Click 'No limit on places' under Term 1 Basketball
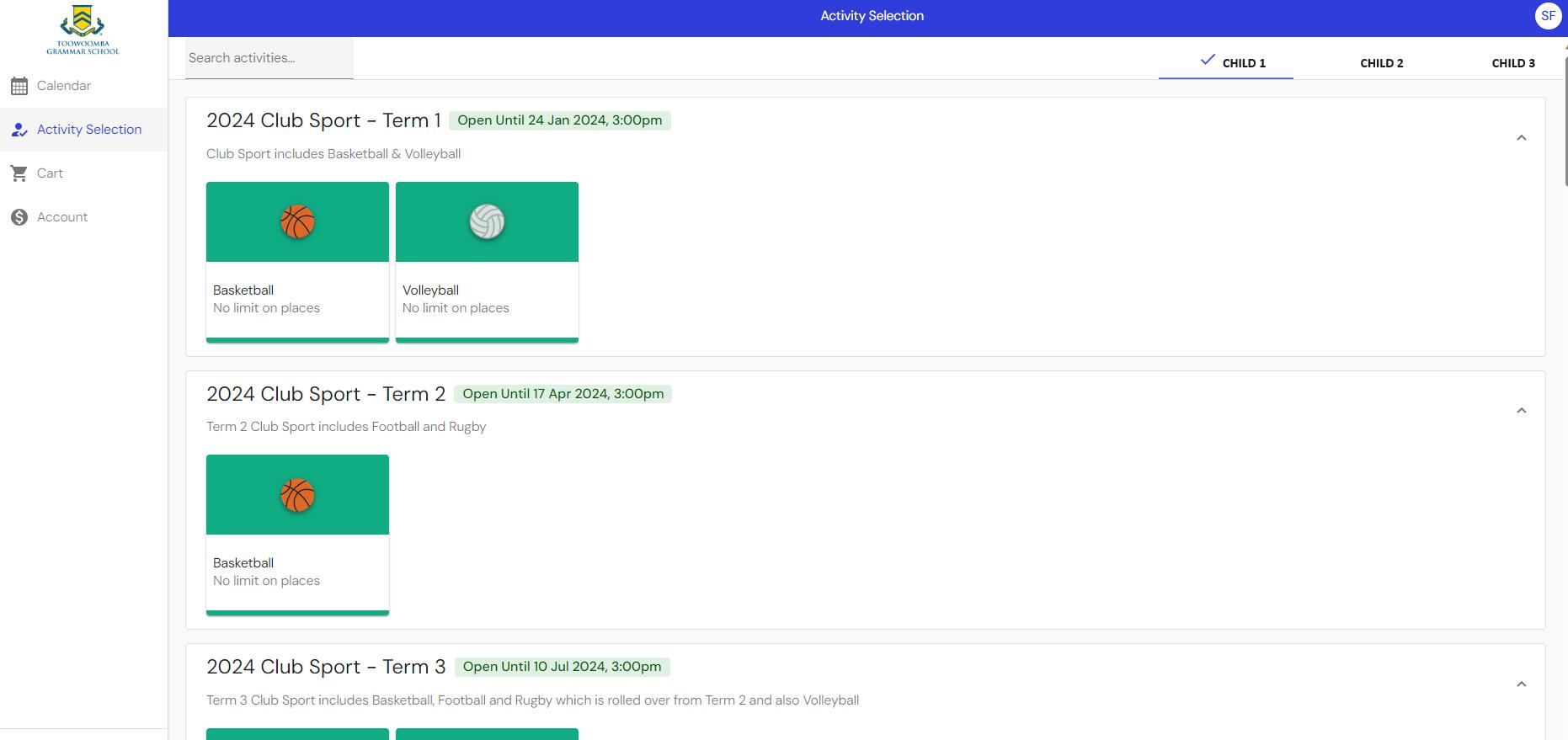Viewport: 1568px width, 740px height. pos(266,308)
